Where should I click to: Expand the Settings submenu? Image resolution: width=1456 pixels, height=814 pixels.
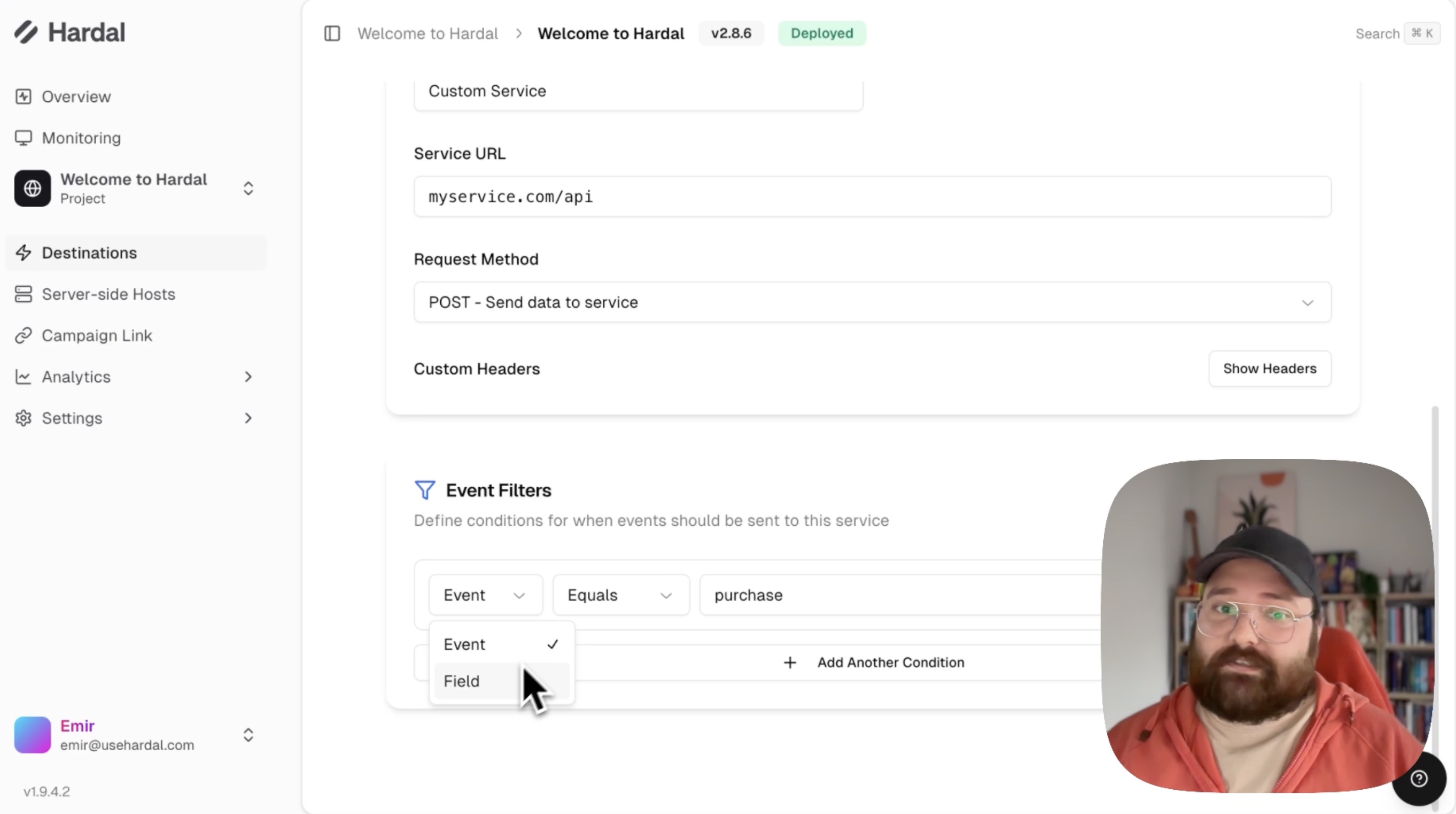coord(248,418)
